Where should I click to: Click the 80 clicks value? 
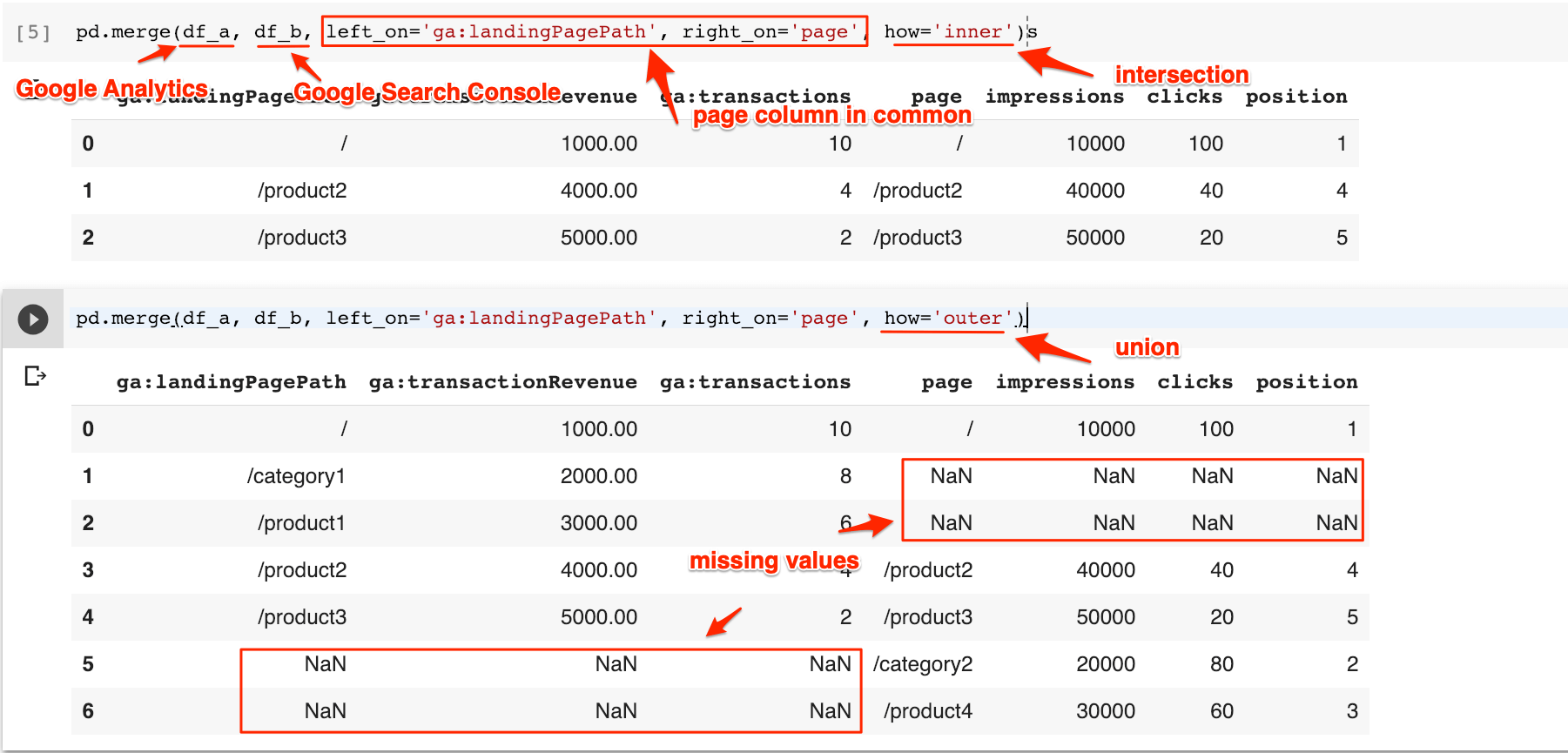click(x=1221, y=664)
